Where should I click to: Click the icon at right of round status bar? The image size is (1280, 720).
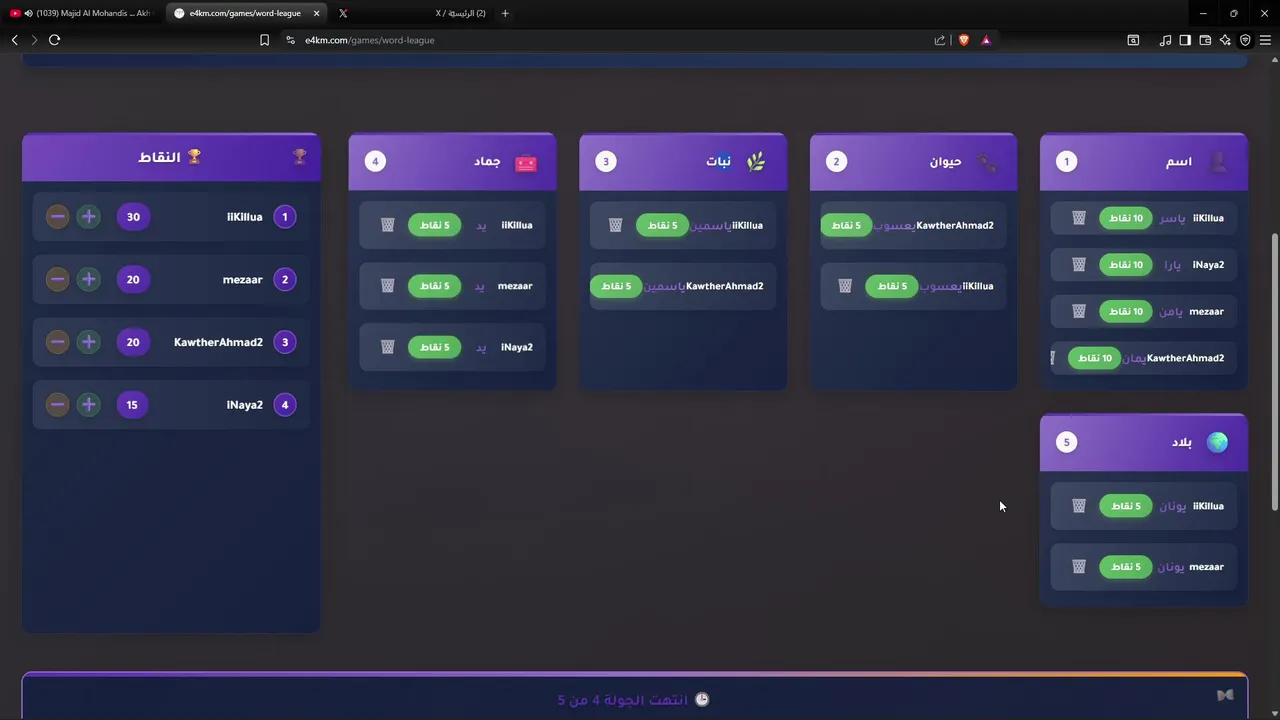point(1225,695)
